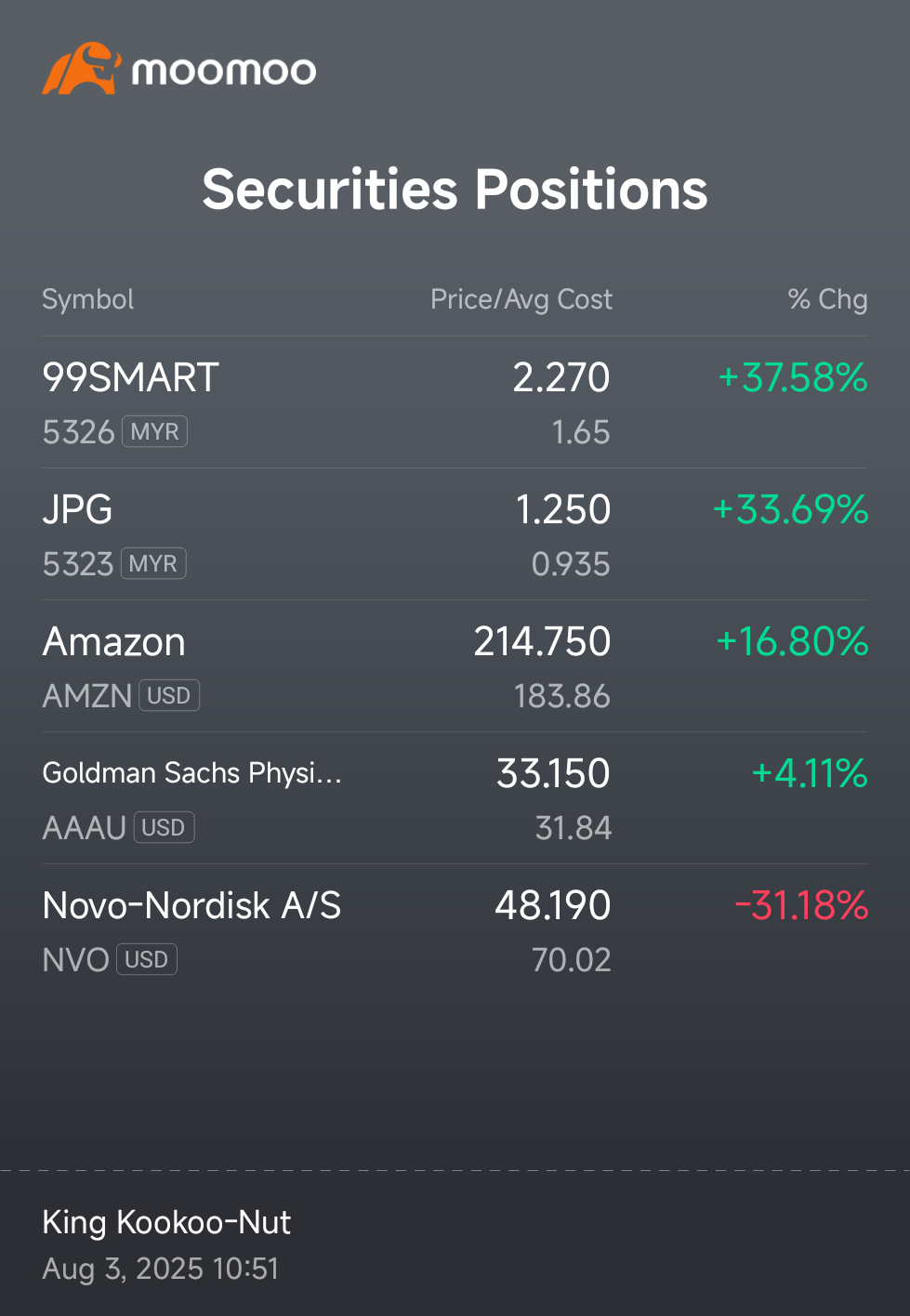Click the +37.58% change value
Screen dimensions: 910x1316
tap(793, 377)
